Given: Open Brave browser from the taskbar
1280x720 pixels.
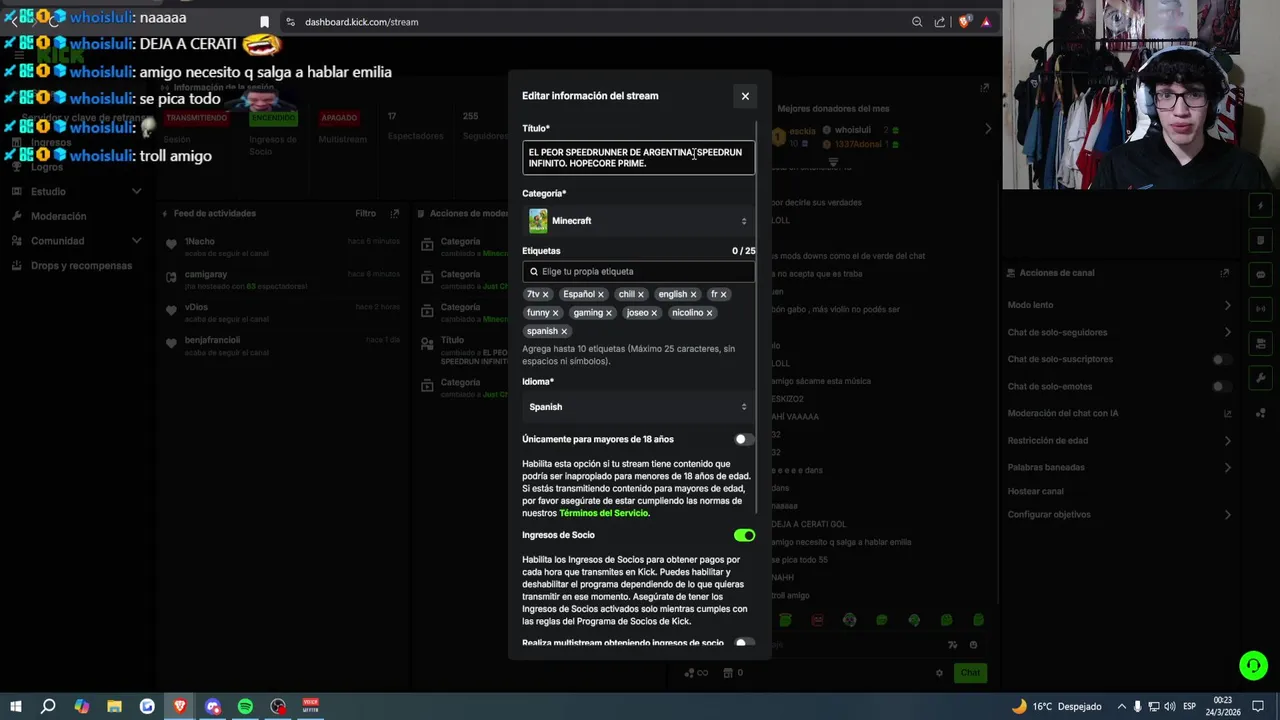Looking at the screenshot, I should click(x=180, y=706).
